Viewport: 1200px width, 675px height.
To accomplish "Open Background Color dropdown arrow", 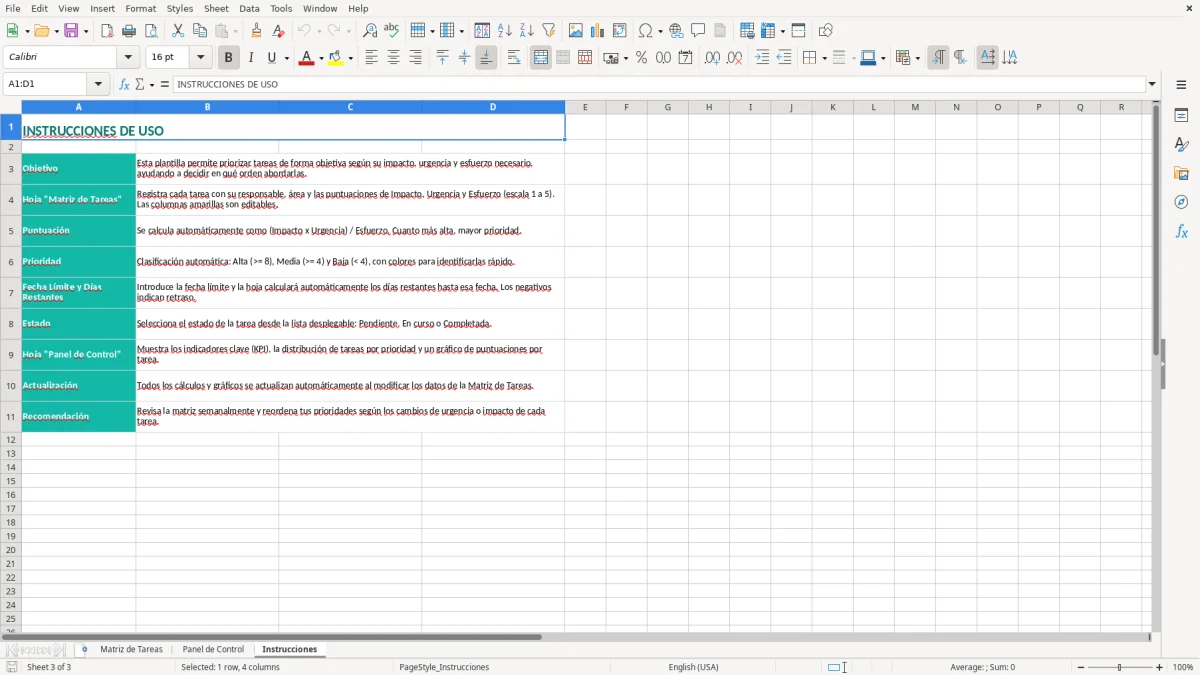I will (x=350, y=58).
